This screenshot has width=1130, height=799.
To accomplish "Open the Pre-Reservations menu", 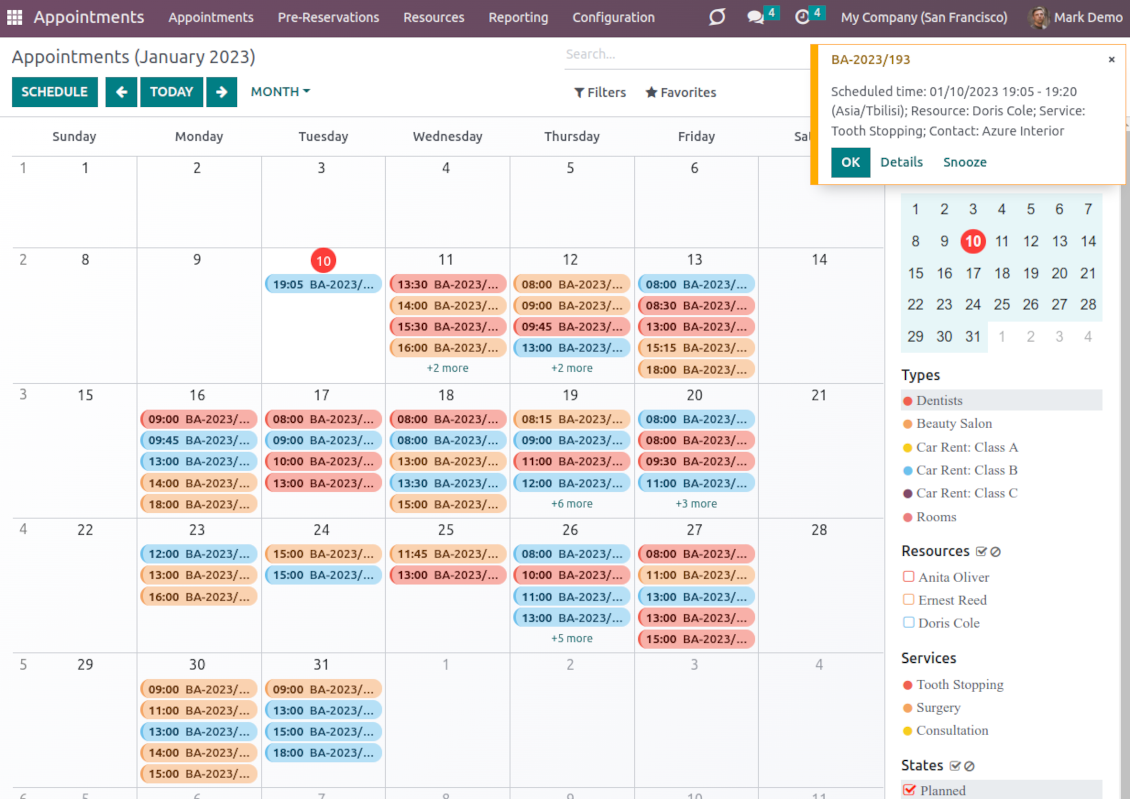I will click(328, 17).
